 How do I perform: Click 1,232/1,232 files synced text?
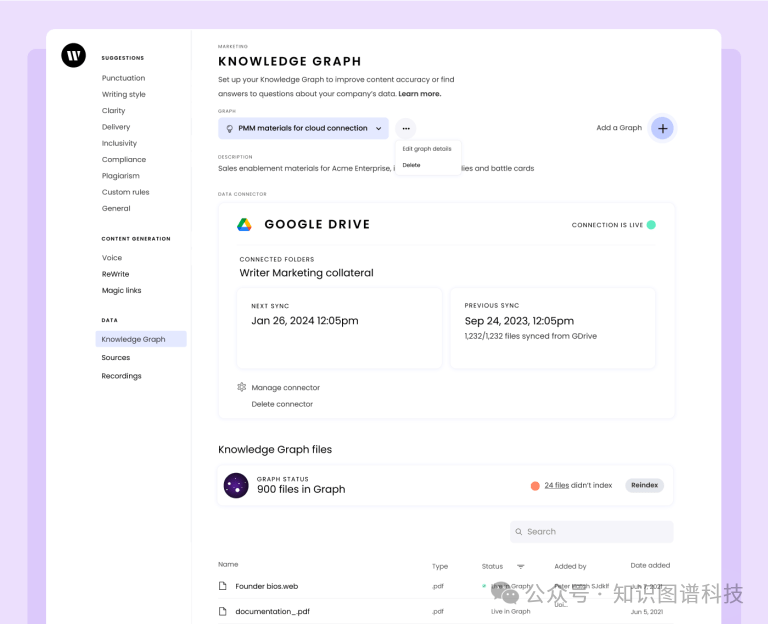(530, 336)
